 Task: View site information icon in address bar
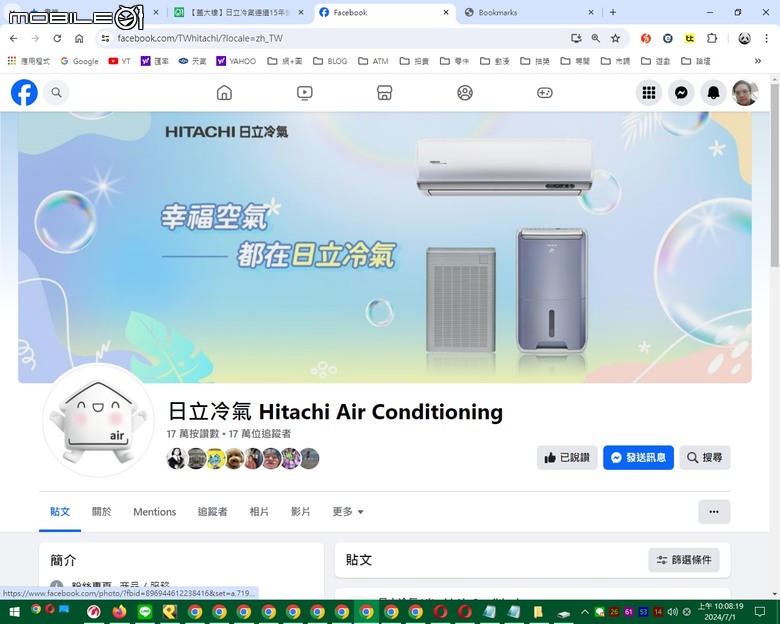pyautogui.click(x=105, y=38)
